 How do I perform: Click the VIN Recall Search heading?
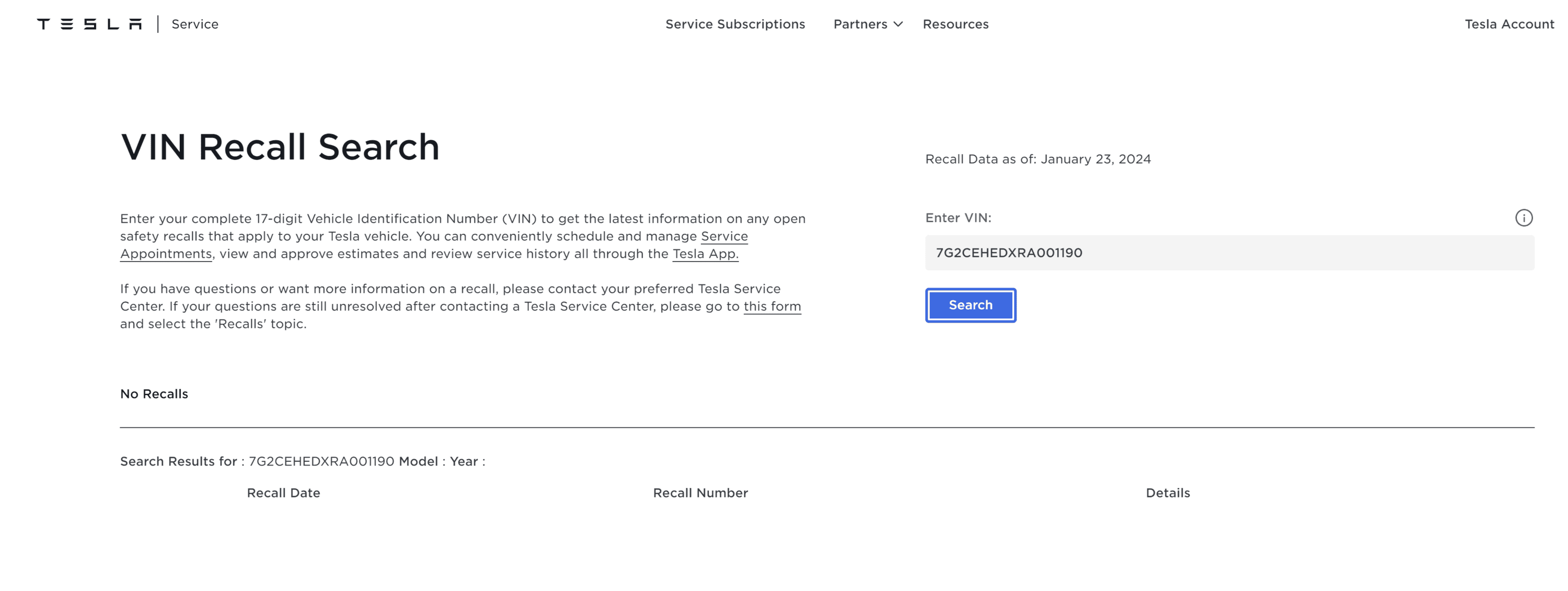(x=280, y=147)
